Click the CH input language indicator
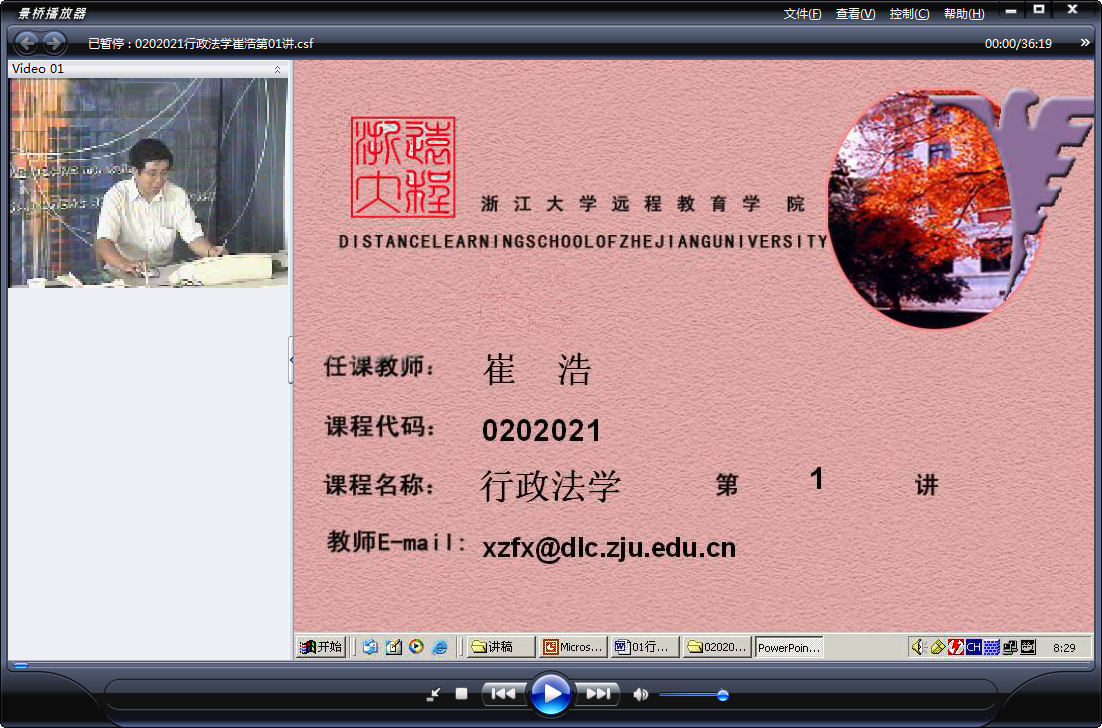The image size is (1102, 728). coord(973,646)
